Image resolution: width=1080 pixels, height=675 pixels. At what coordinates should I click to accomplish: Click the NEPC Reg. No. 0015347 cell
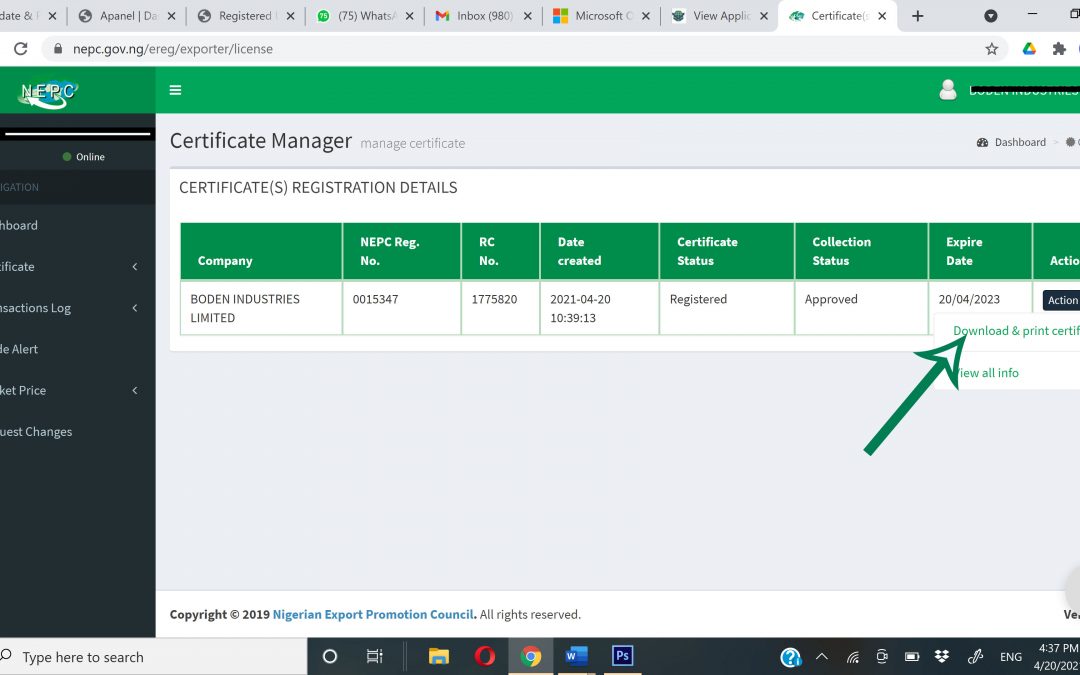pos(402,308)
